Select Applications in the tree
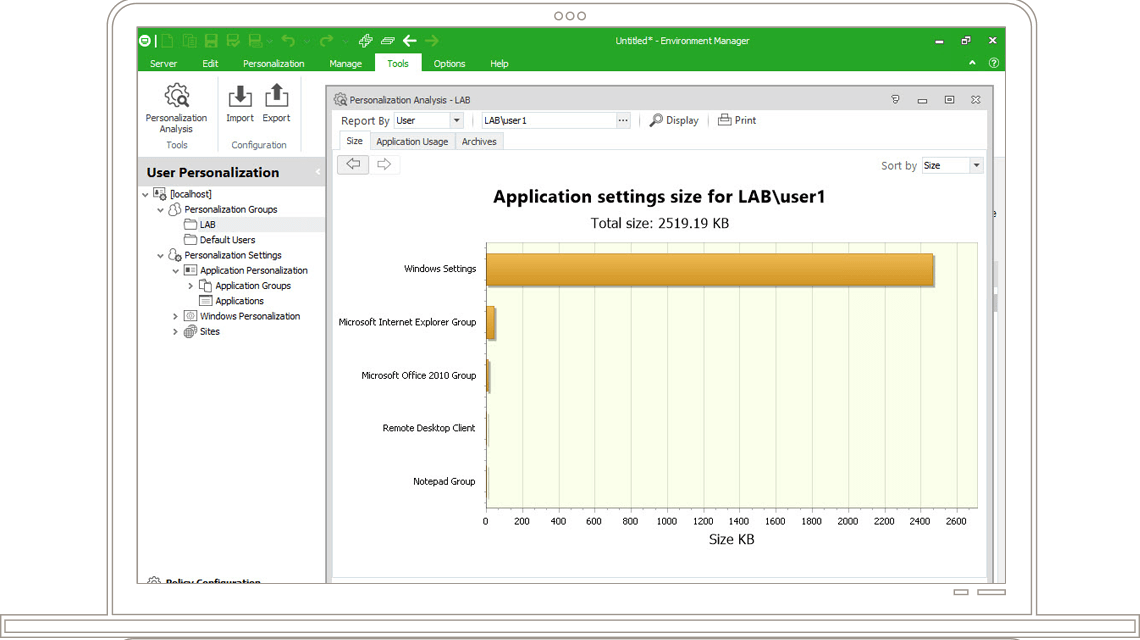Screen dimensions: 1140x640 (x=239, y=301)
